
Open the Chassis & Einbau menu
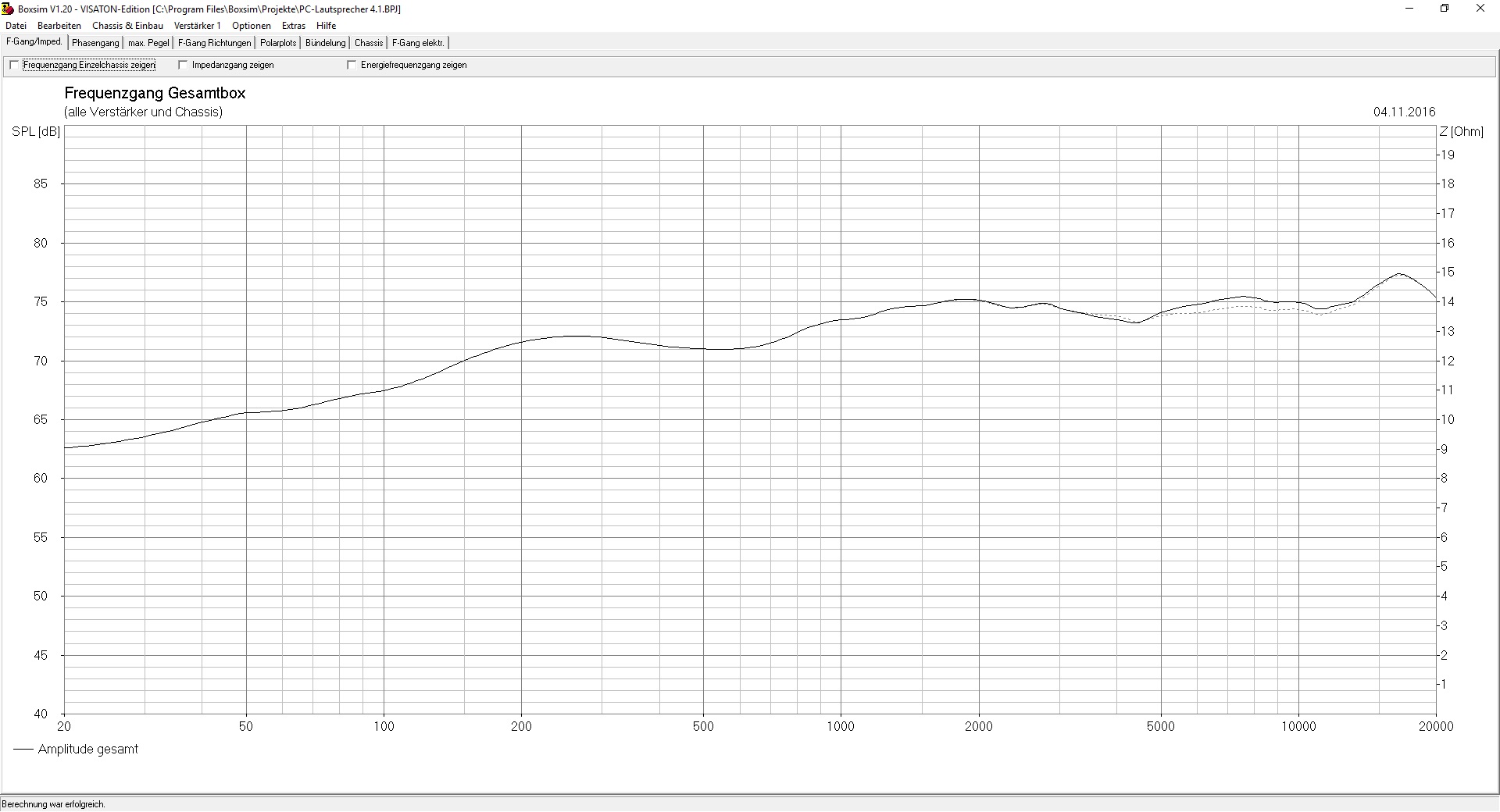point(127,26)
